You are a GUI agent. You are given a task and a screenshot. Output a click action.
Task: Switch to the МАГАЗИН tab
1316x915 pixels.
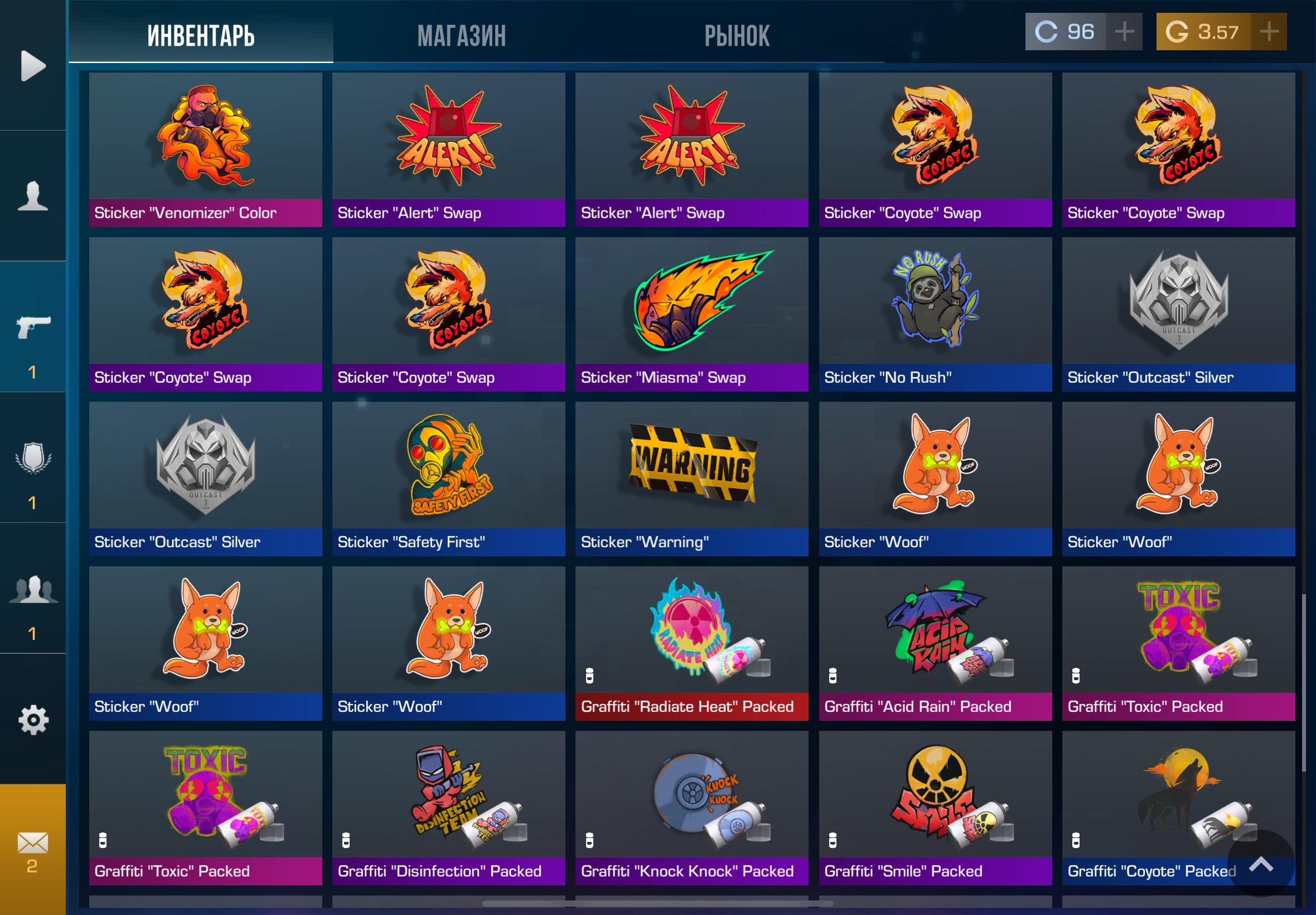click(x=462, y=36)
